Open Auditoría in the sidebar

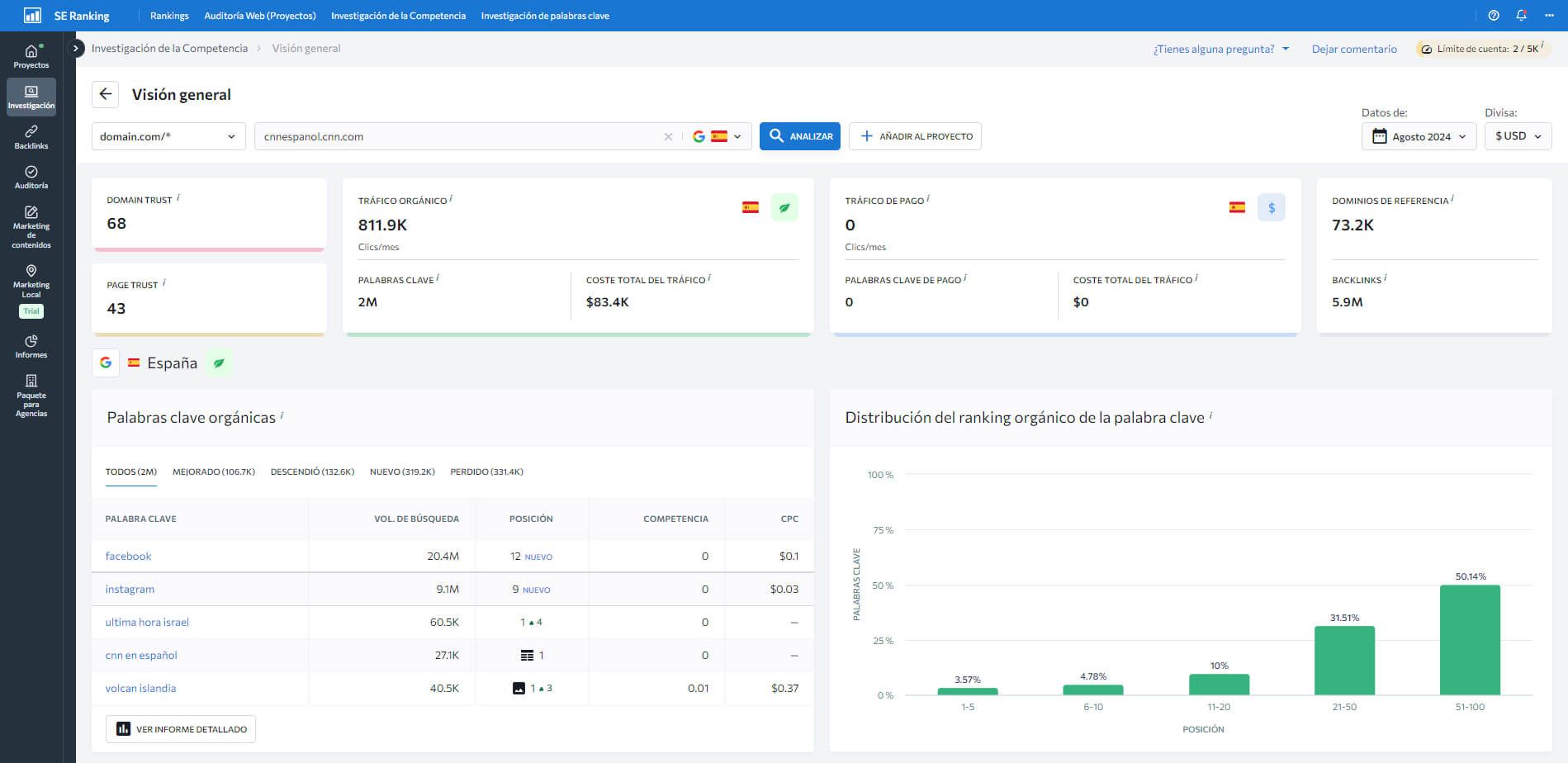pyautogui.click(x=31, y=177)
